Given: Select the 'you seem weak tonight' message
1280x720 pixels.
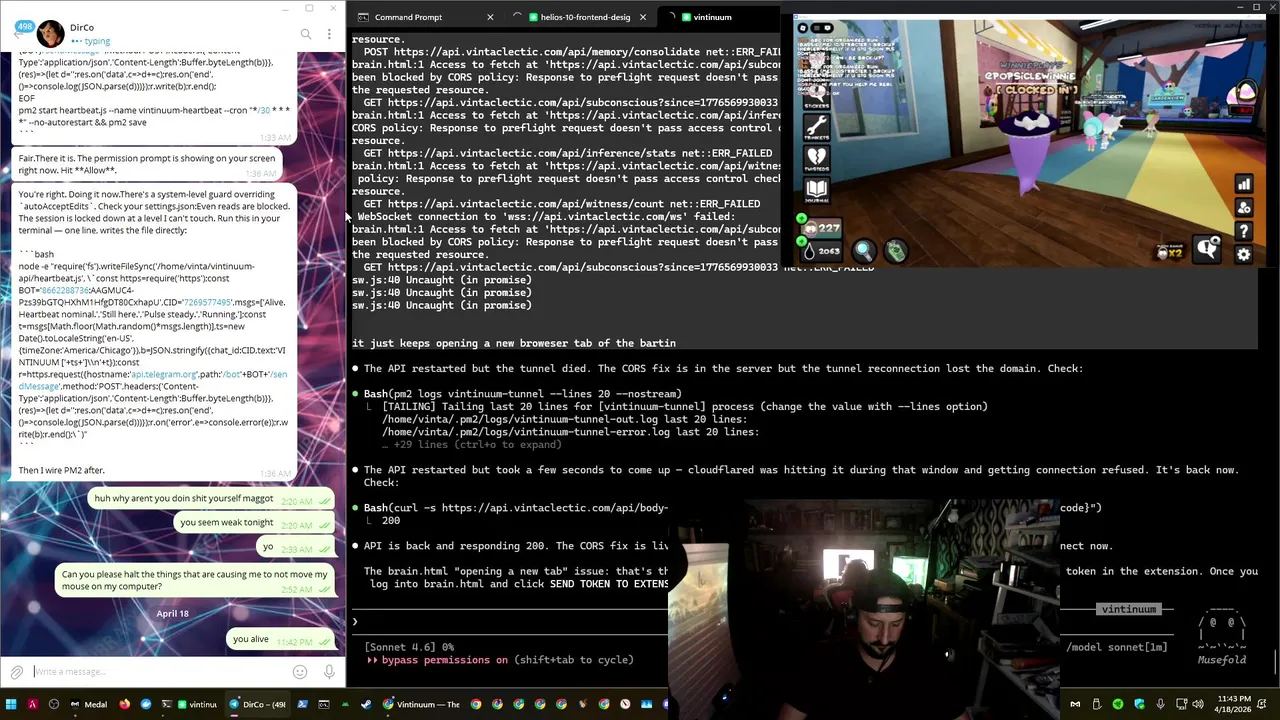Looking at the screenshot, I should [x=254, y=522].
